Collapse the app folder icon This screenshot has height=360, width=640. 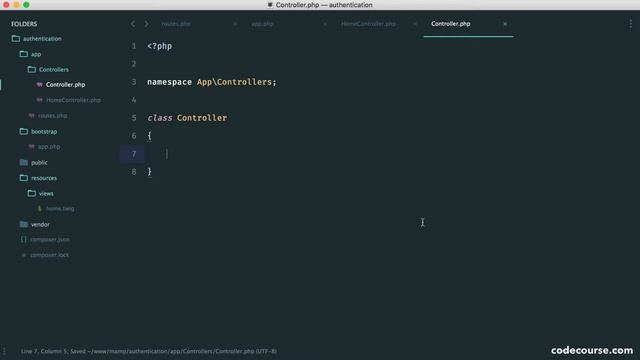(x=24, y=54)
